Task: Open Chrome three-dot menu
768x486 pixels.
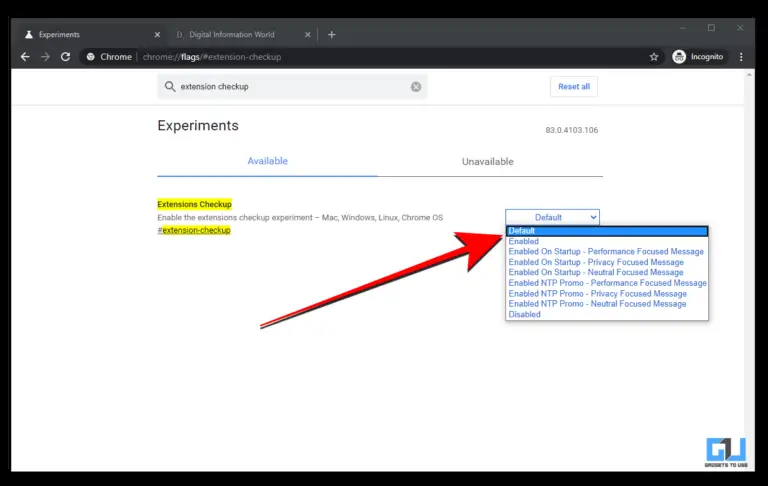Action: (743, 57)
